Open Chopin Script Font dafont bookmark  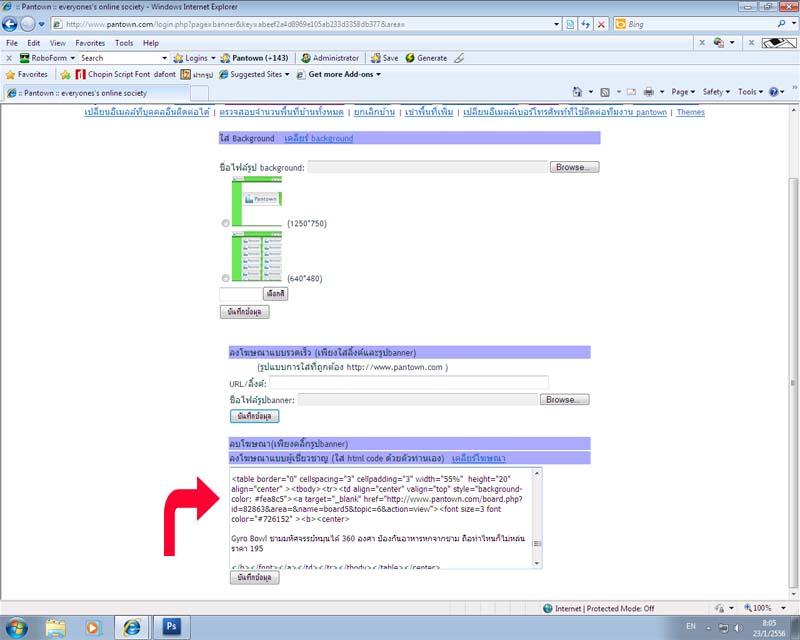pos(126,75)
